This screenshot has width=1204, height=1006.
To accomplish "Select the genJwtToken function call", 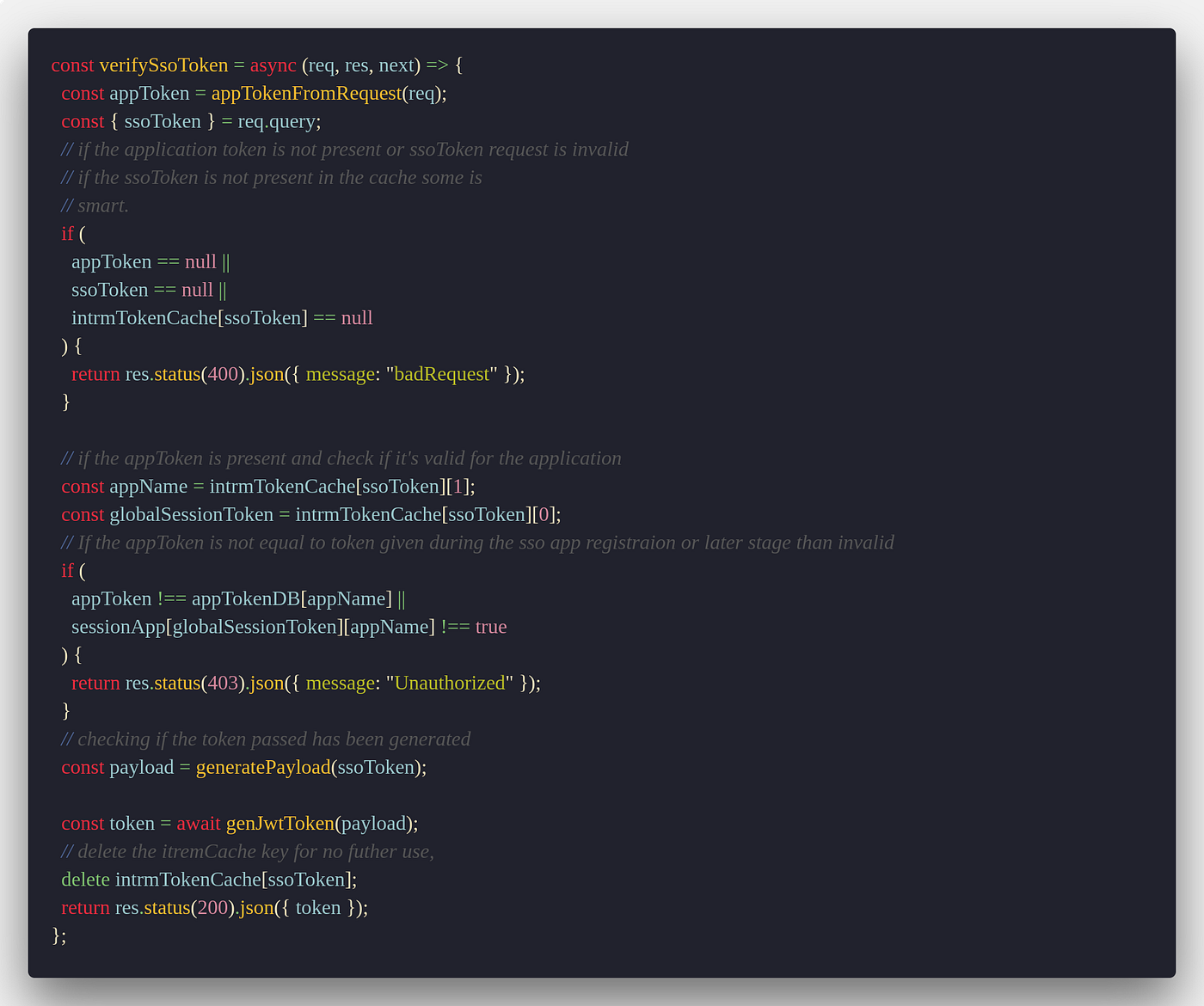I will [x=280, y=823].
